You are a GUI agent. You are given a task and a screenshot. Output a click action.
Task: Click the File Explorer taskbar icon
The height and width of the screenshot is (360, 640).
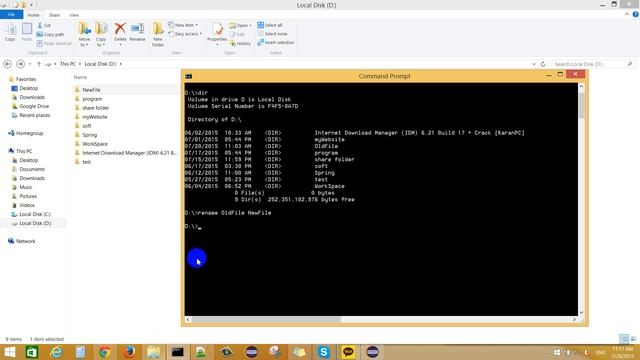153,352
